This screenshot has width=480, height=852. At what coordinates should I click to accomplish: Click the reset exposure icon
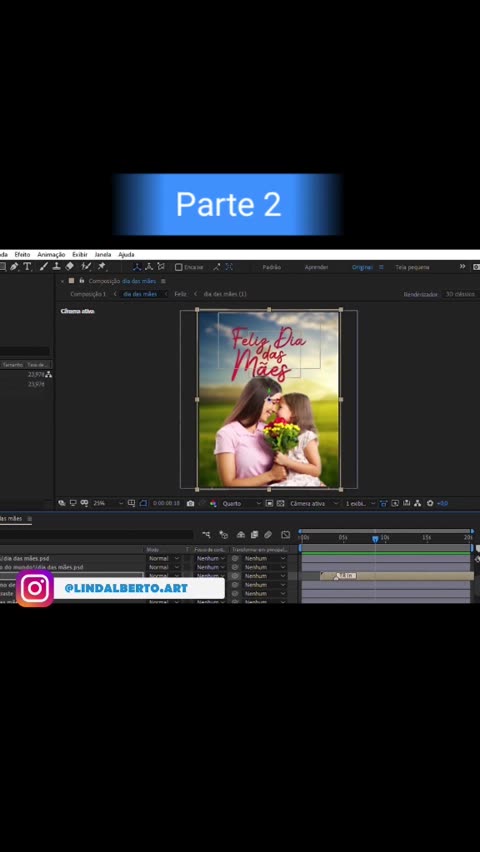pos(430,504)
